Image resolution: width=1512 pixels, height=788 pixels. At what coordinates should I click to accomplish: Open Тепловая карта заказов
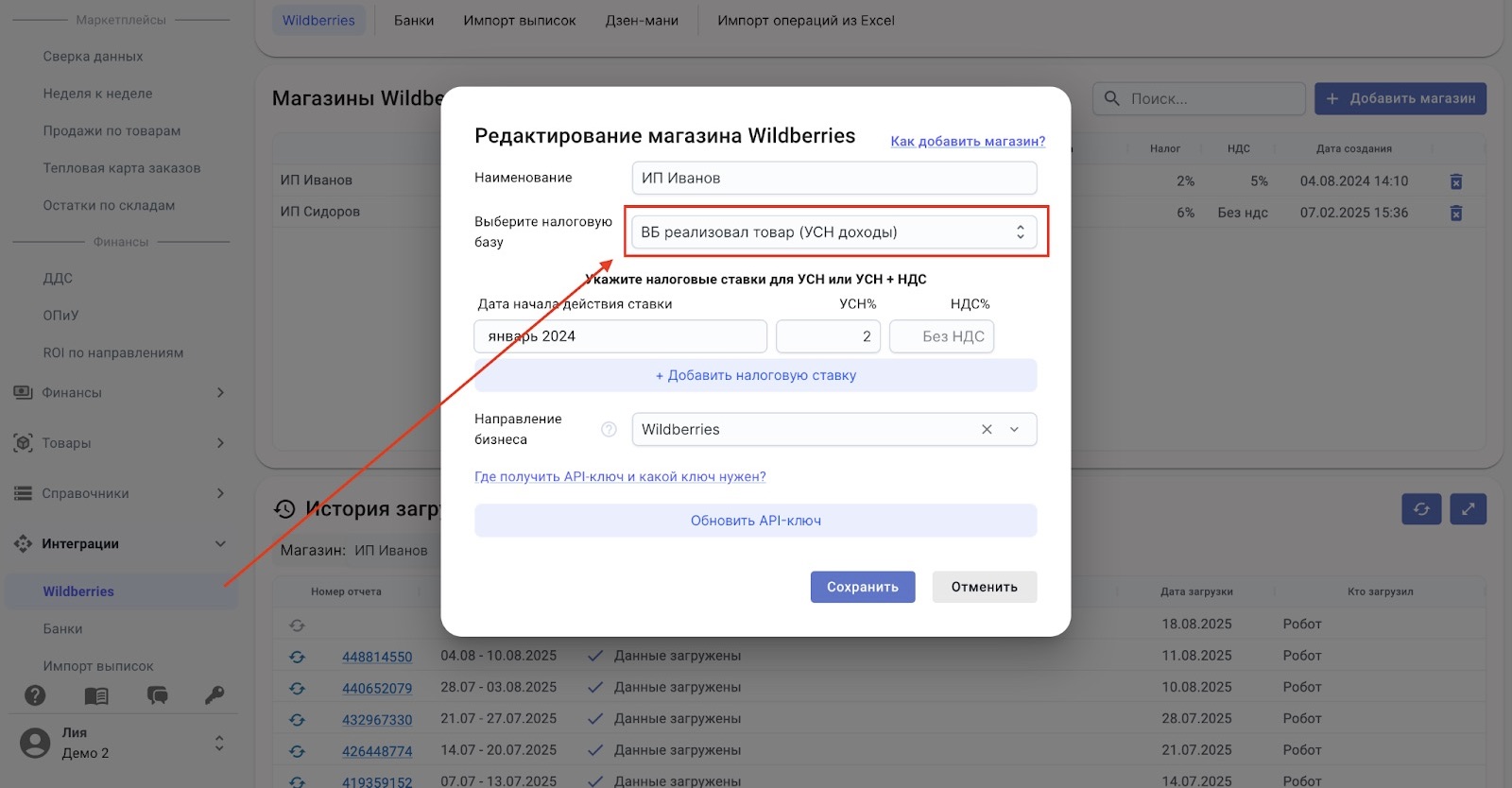point(122,168)
